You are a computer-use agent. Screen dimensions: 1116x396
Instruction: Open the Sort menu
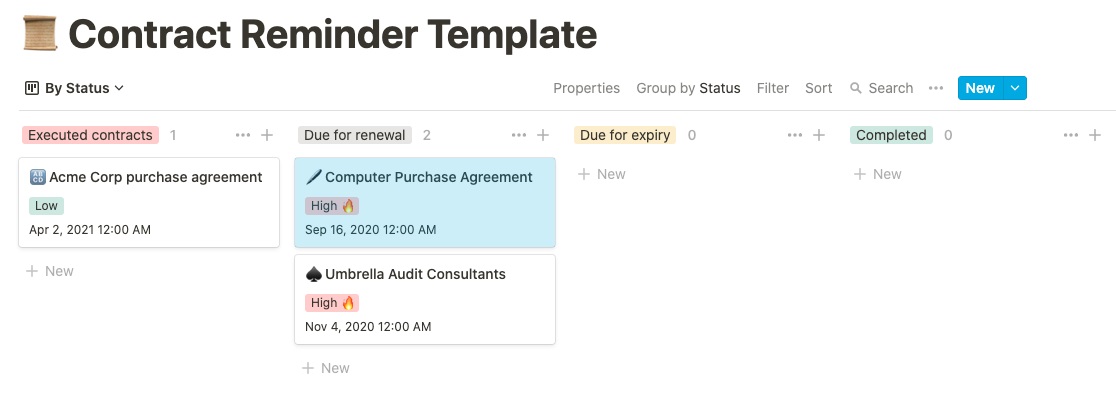click(818, 88)
